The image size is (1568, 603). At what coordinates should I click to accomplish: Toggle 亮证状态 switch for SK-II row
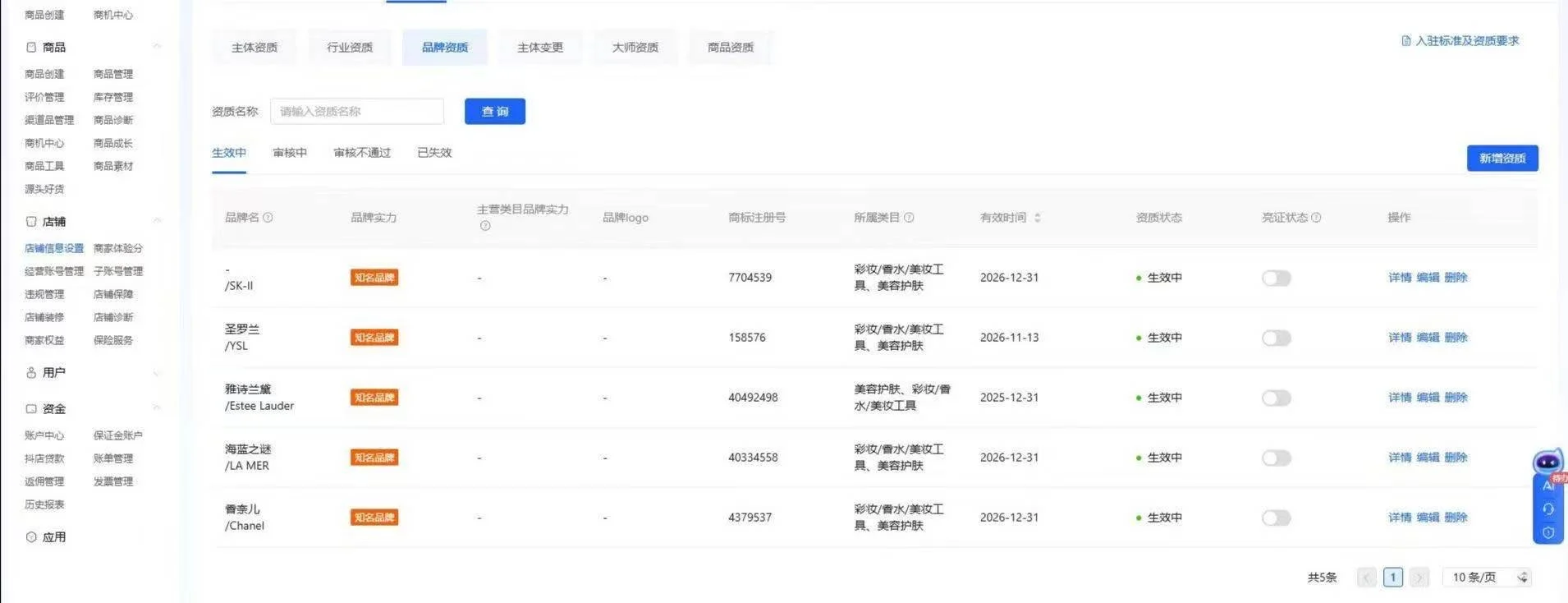pyautogui.click(x=1277, y=278)
